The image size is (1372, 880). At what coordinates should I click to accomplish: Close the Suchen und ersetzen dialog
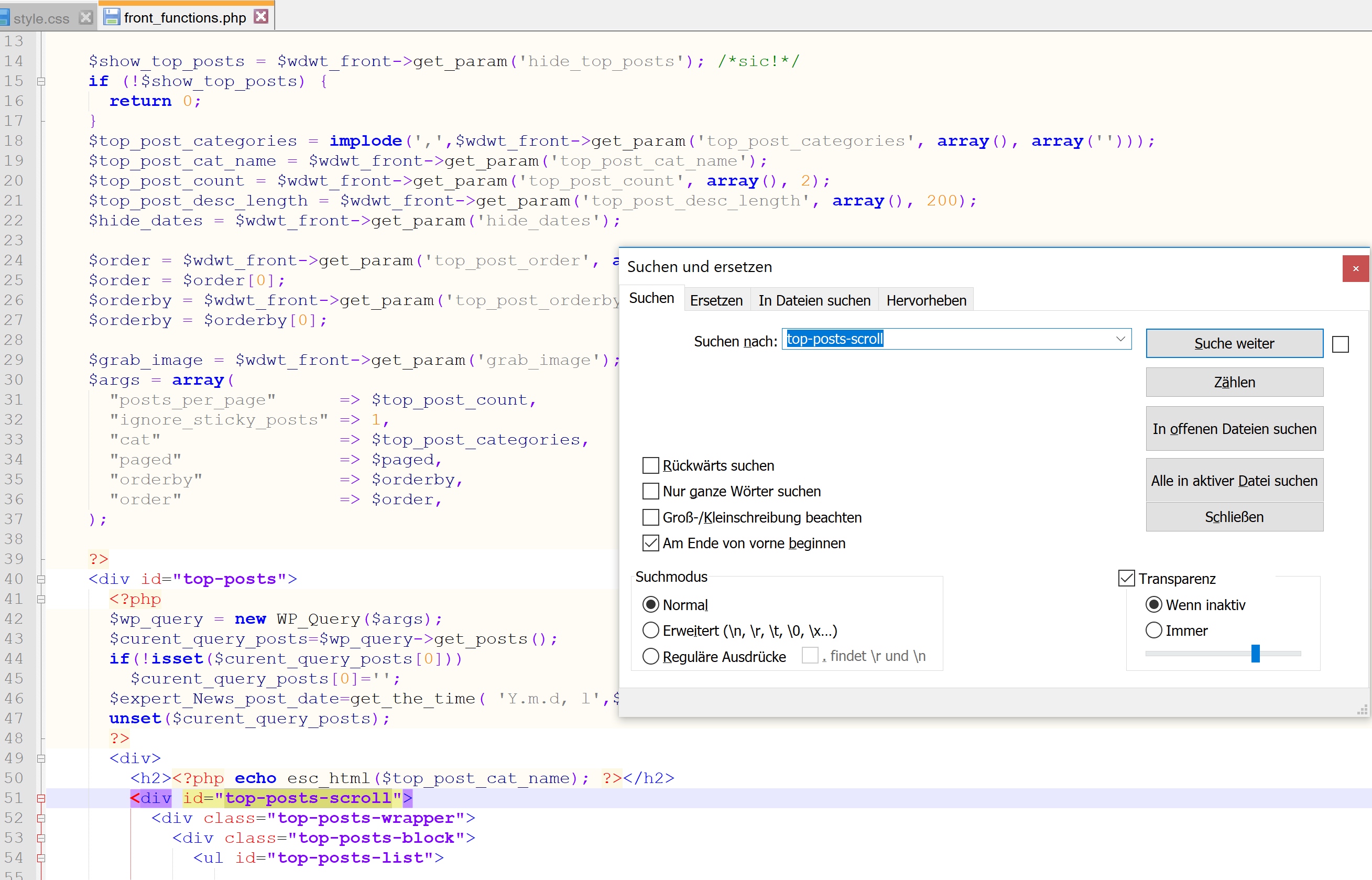[x=1355, y=268]
